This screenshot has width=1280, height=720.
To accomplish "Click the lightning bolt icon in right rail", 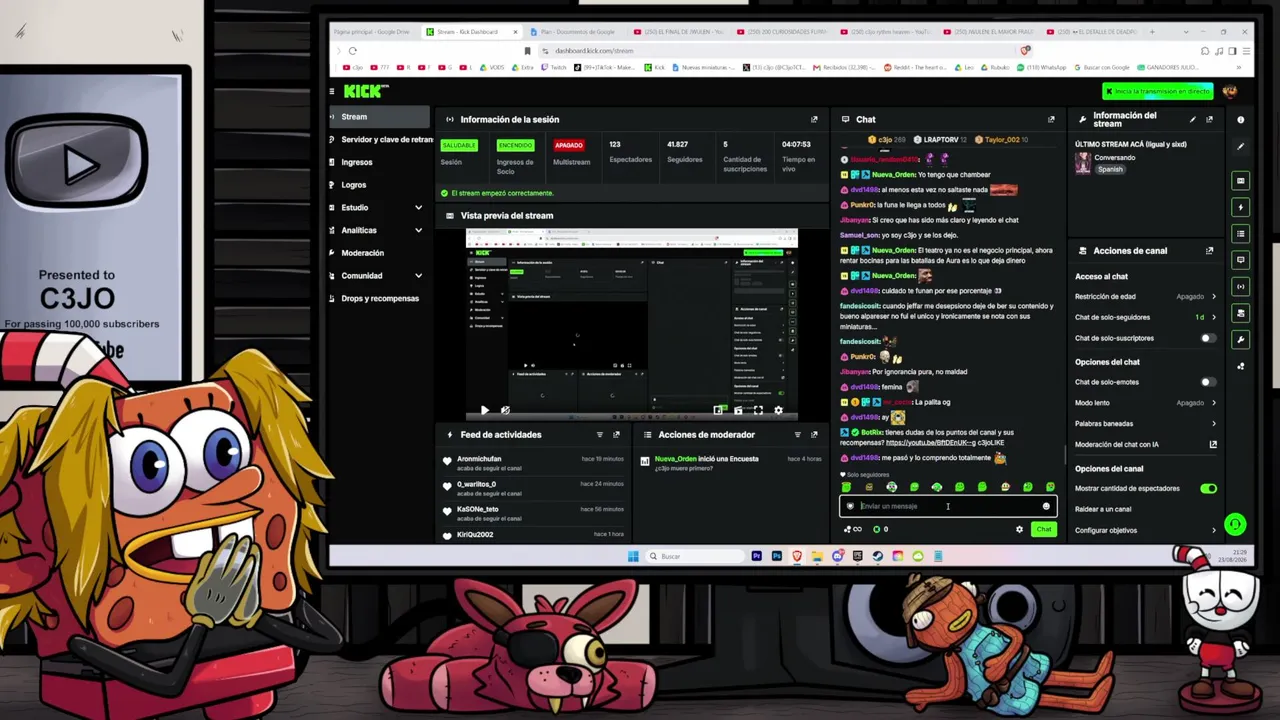I will [1241, 208].
